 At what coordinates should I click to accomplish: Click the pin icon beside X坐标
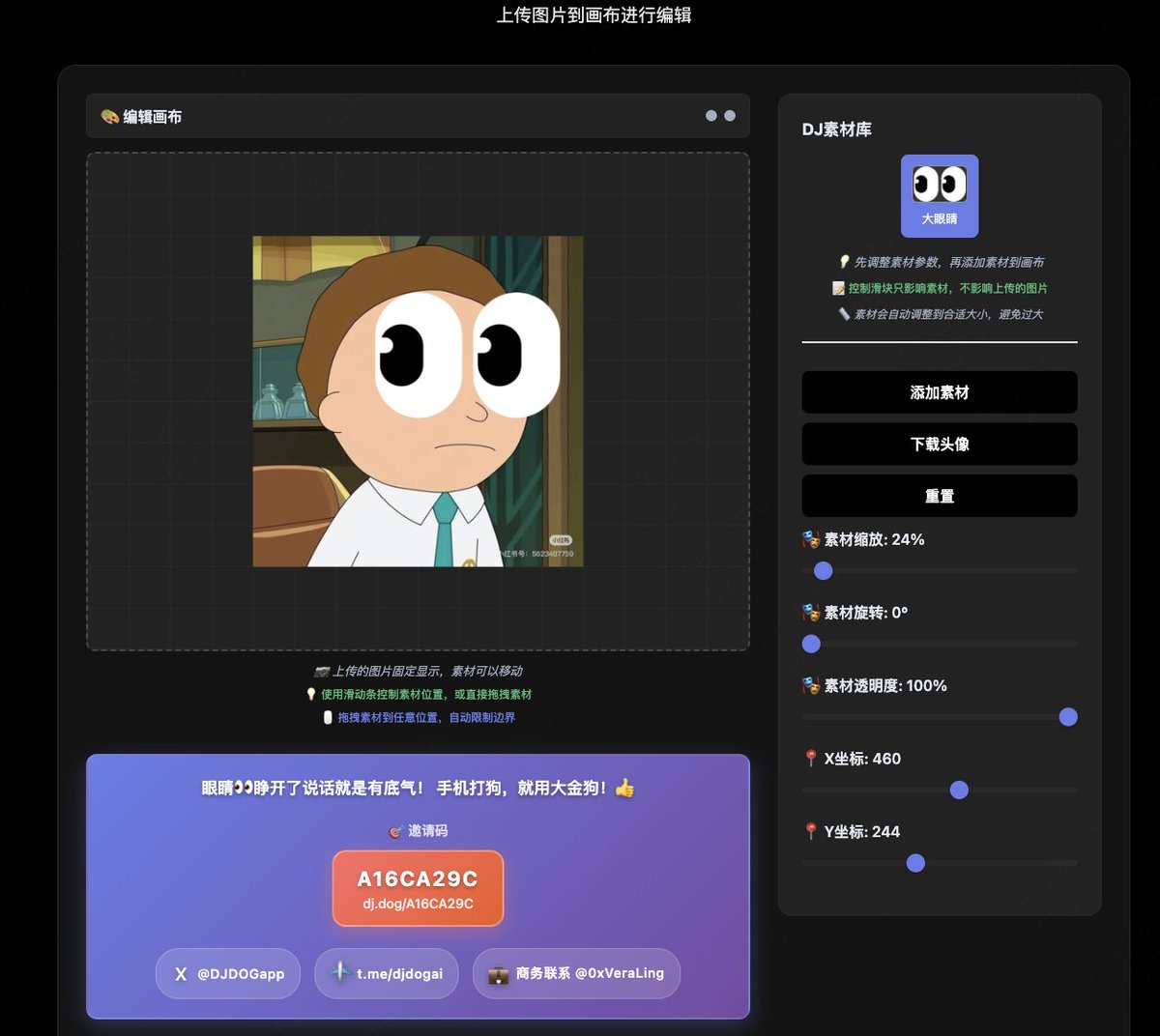tap(811, 759)
